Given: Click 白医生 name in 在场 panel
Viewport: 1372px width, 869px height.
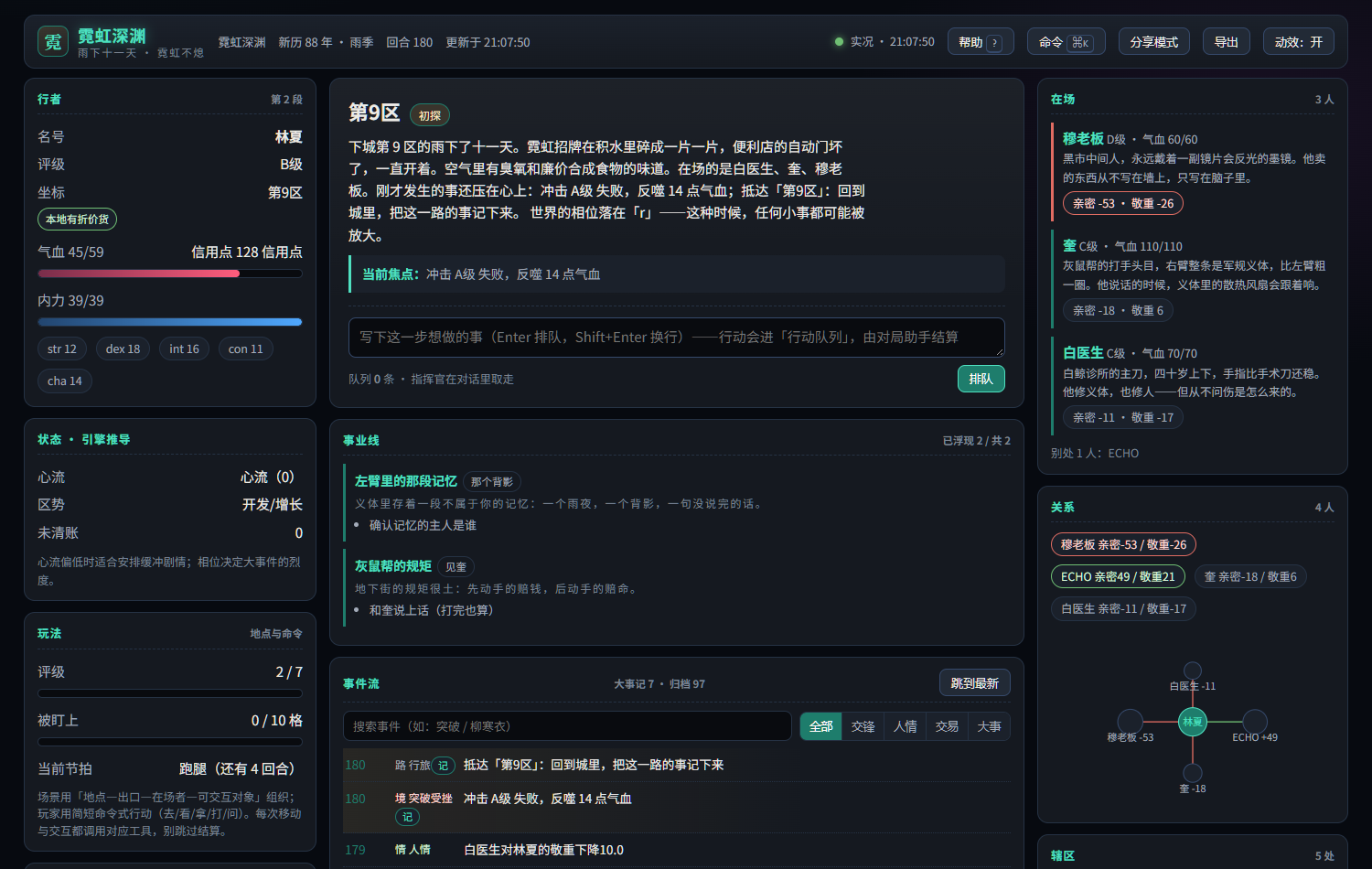Looking at the screenshot, I should click(x=1083, y=352).
